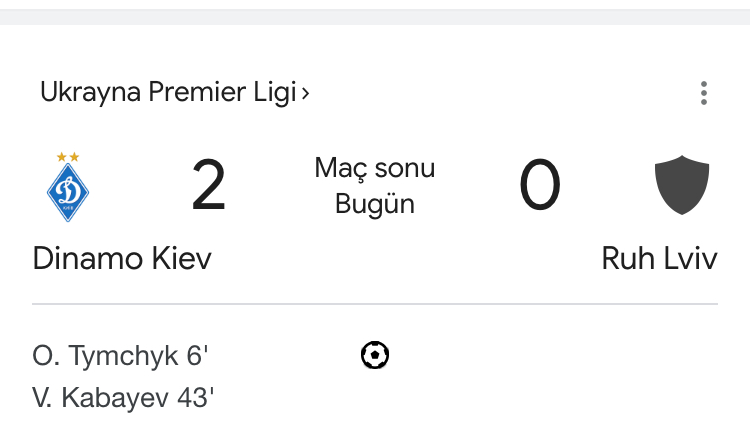Screen dimensions: 750x430
Task: Click the letter D inside Dinamo crest
Action: point(68,191)
